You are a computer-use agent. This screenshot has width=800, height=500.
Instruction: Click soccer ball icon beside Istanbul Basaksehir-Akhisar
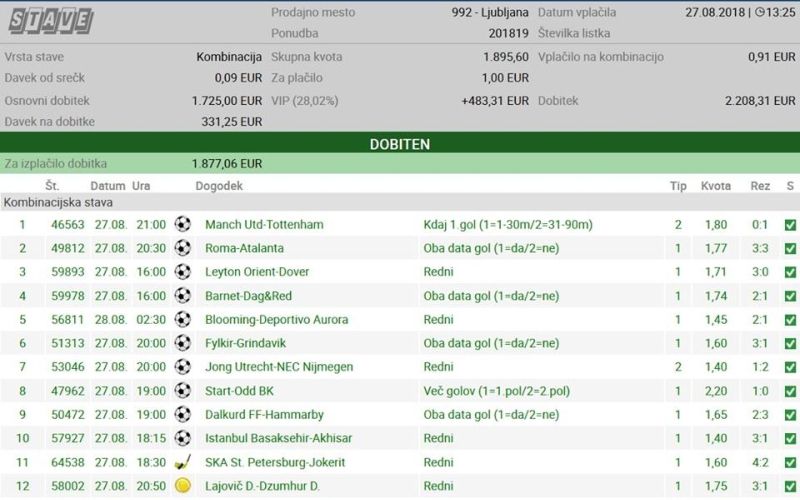point(182,438)
